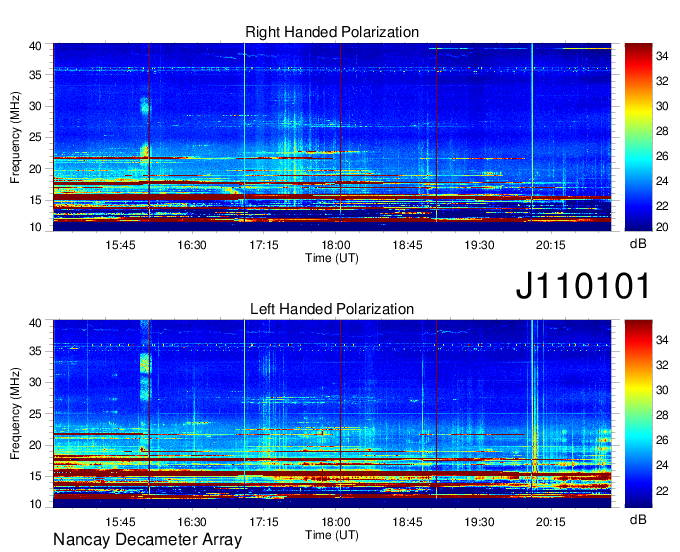Click the "34" value on Right Handed color bar
Viewport: 680px width, 552px height.
662,56
